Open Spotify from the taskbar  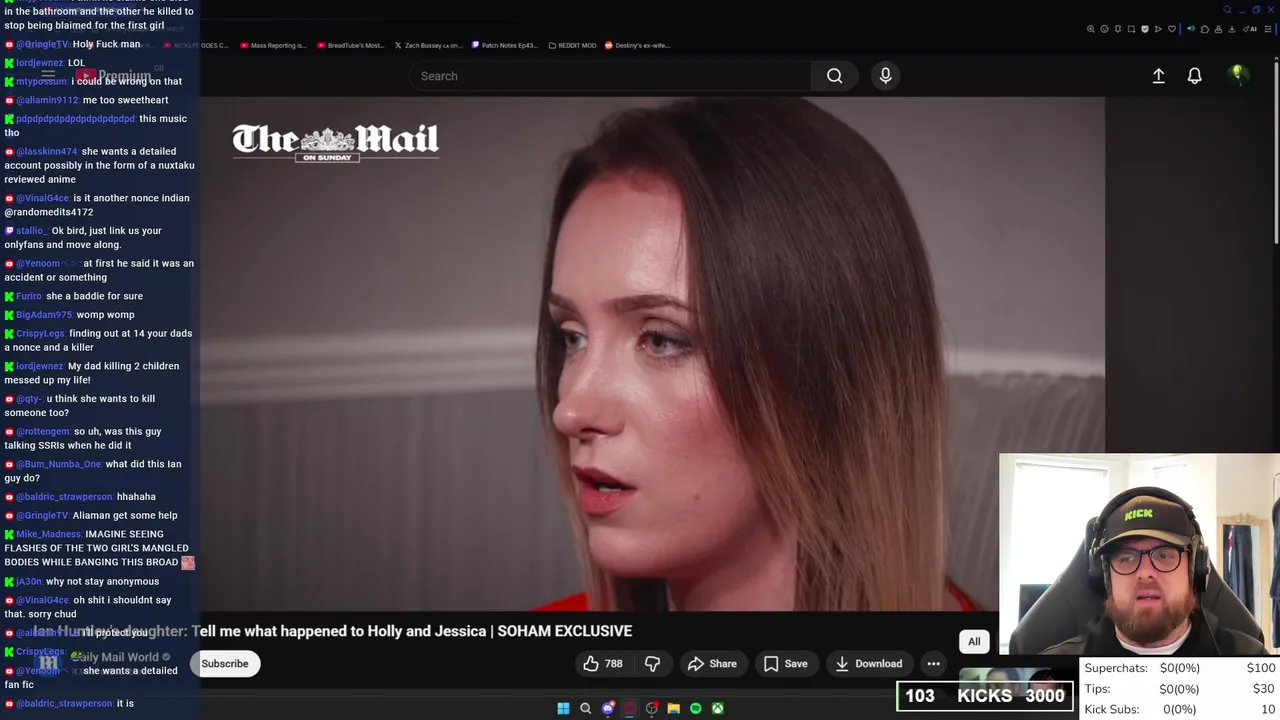tap(696, 708)
